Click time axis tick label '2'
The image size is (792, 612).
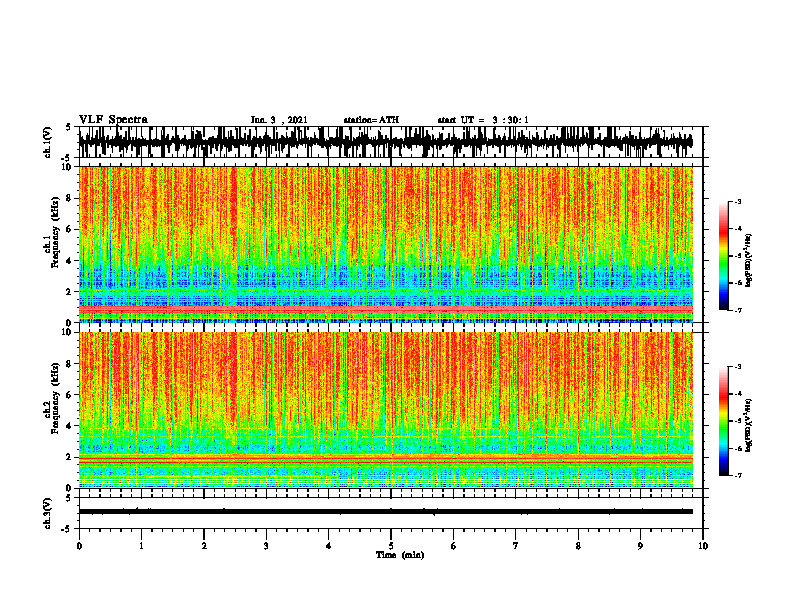[x=204, y=546]
